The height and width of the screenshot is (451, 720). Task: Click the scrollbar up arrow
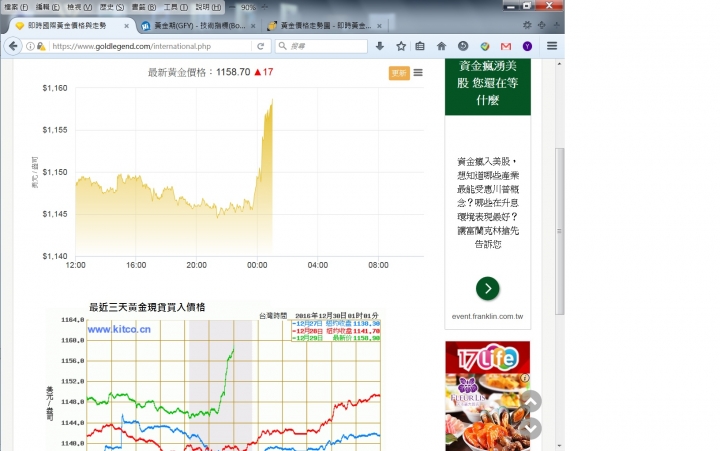[x=559, y=64]
